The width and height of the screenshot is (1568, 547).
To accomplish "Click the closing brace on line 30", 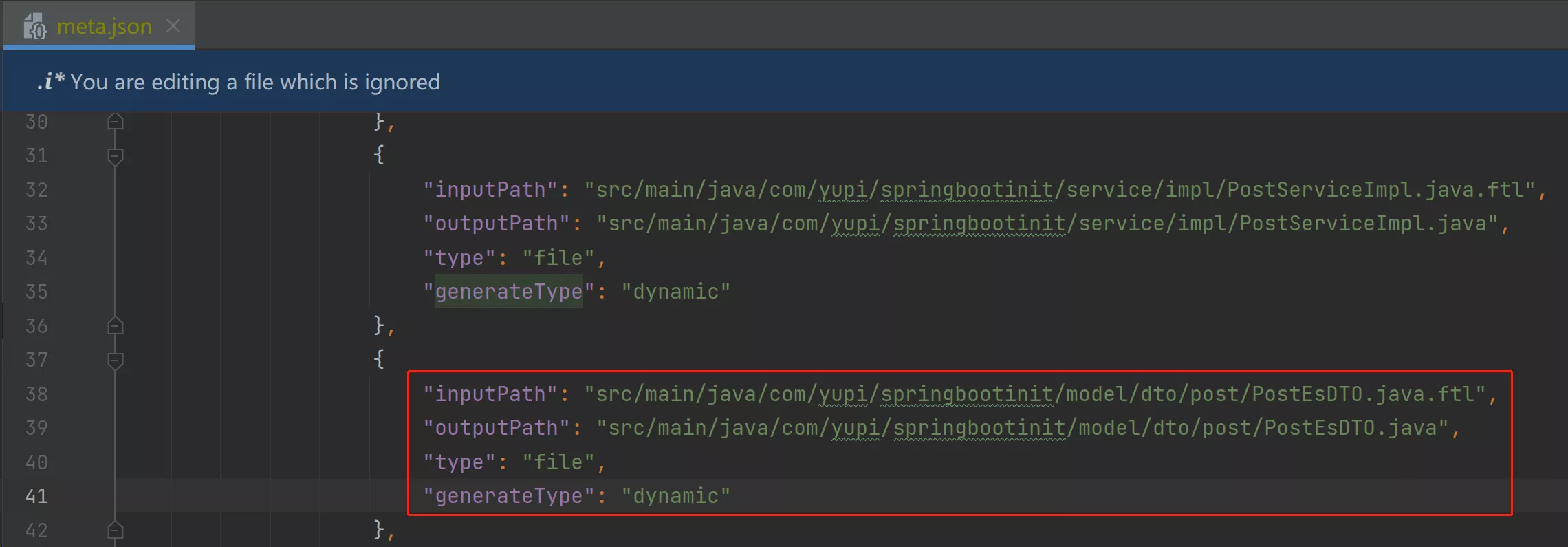I will 378,122.
